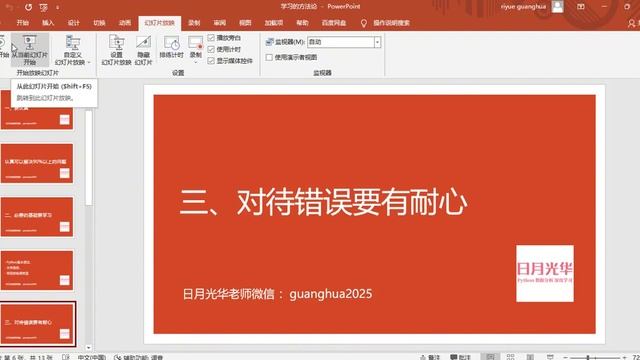Open the Record (录制) tab
640x360 pixels.
coord(194,23)
